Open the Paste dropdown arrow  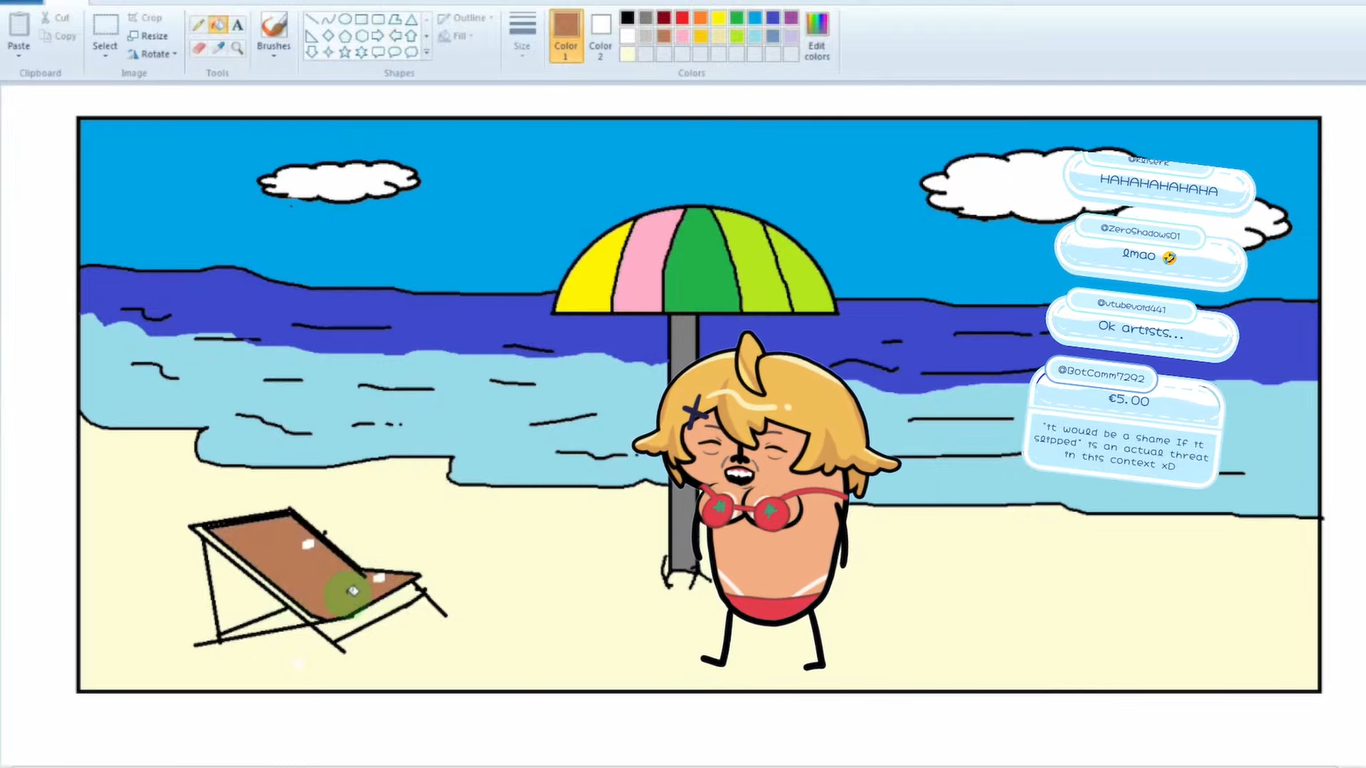click(19, 56)
